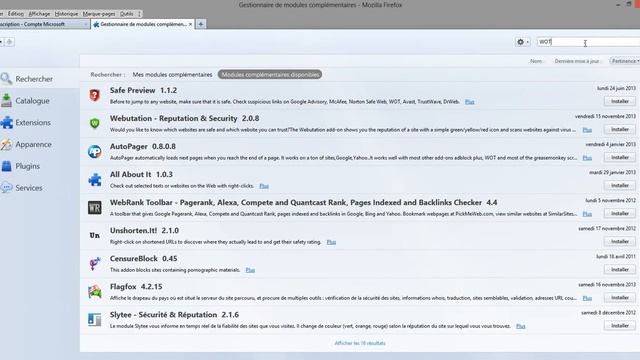Click the CensureBlock add-on icon
The width and height of the screenshot is (640, 360).
click(95, 264)
